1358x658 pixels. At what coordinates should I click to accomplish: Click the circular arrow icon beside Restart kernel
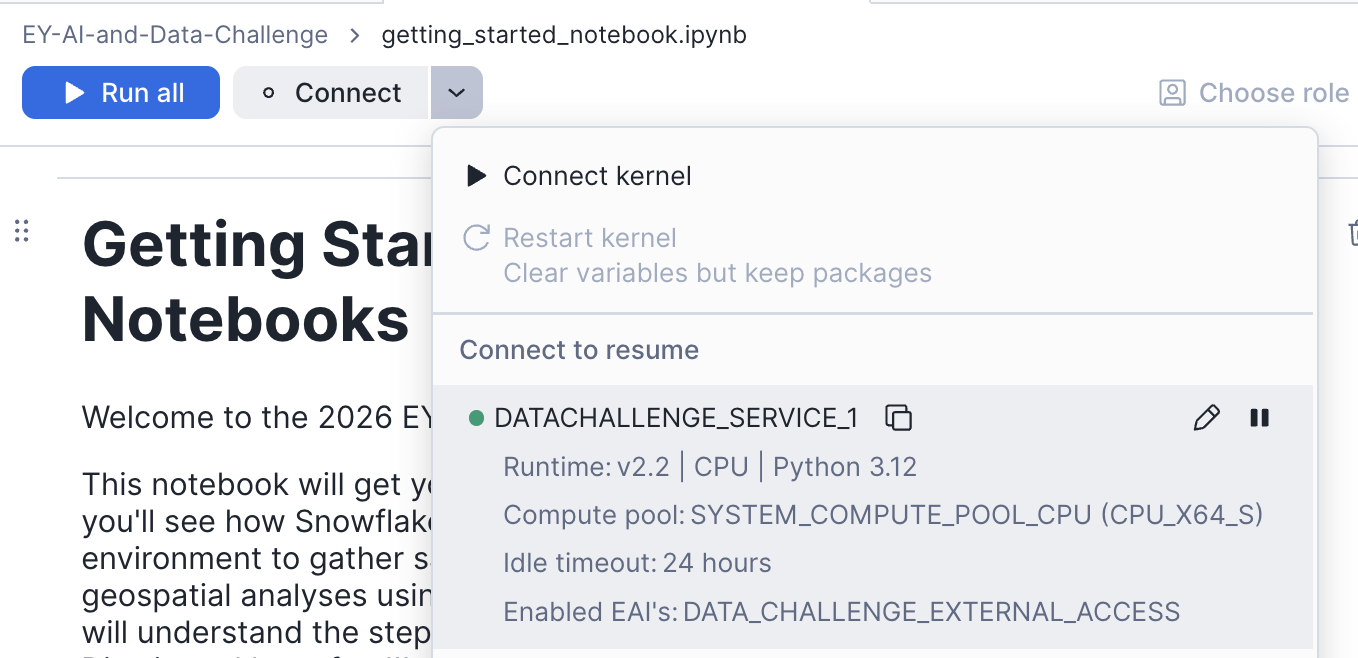pos(476,238)
